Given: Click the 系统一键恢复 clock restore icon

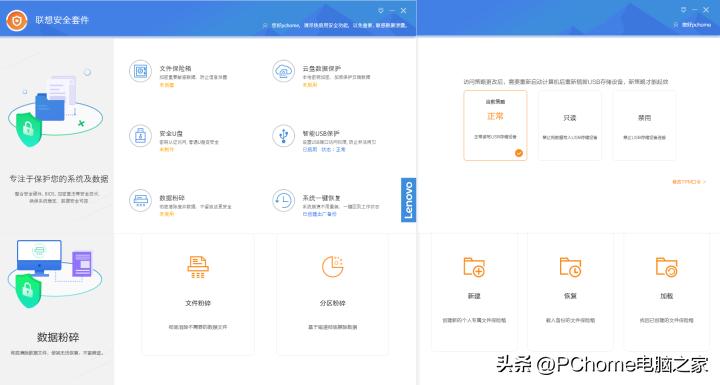Looking at the screenshot, I should pyautogui.click(x=283, y=201).
